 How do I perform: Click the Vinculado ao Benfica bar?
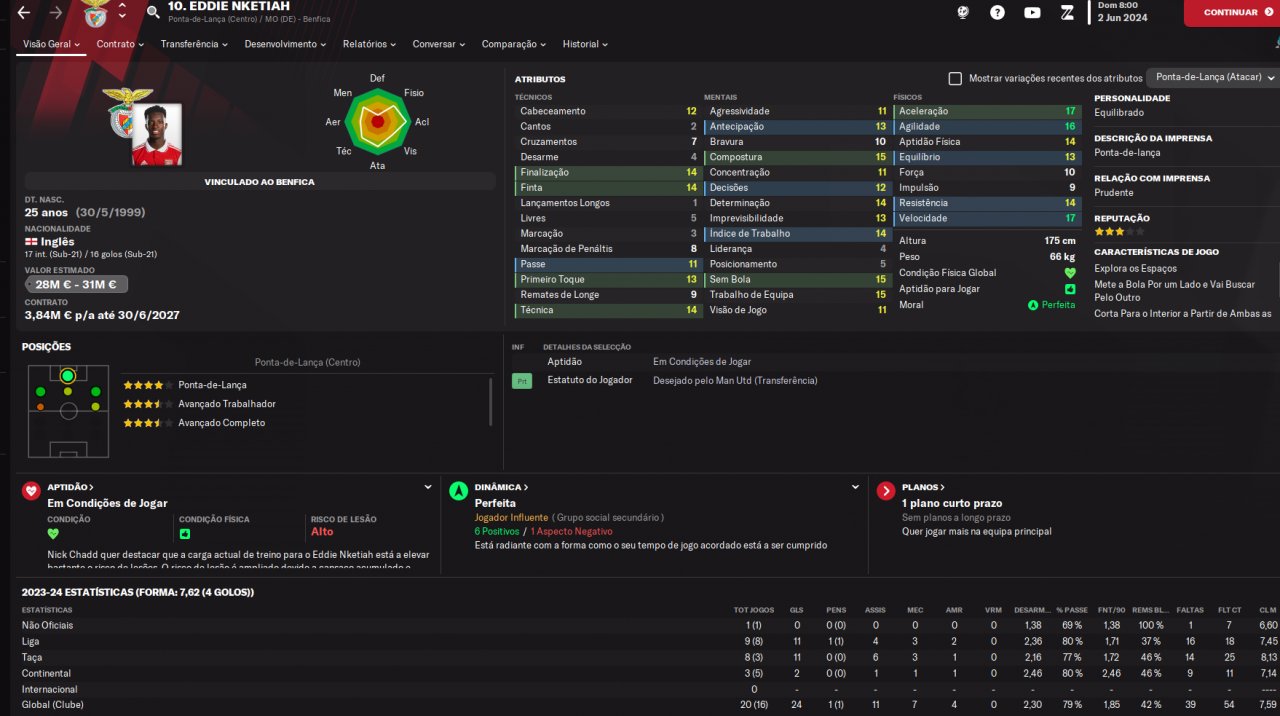tap(260, 182)
